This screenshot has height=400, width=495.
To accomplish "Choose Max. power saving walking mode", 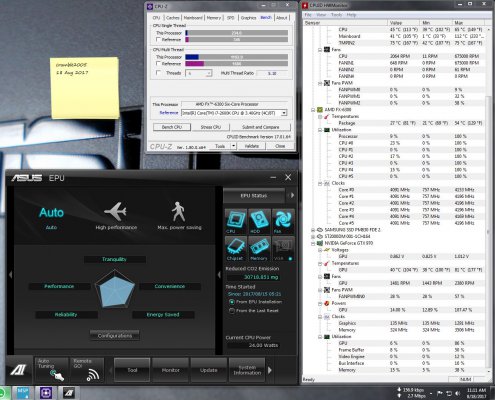I will pyautogui.click(x=179, y=216).
